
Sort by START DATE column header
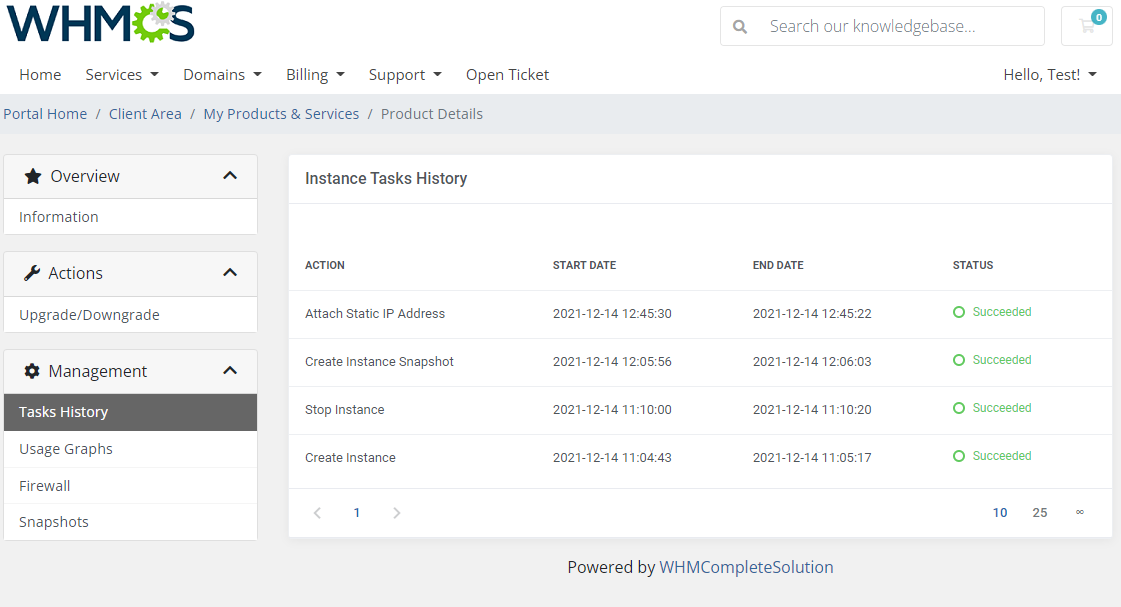pyautogui.click(x=584, y=265)
